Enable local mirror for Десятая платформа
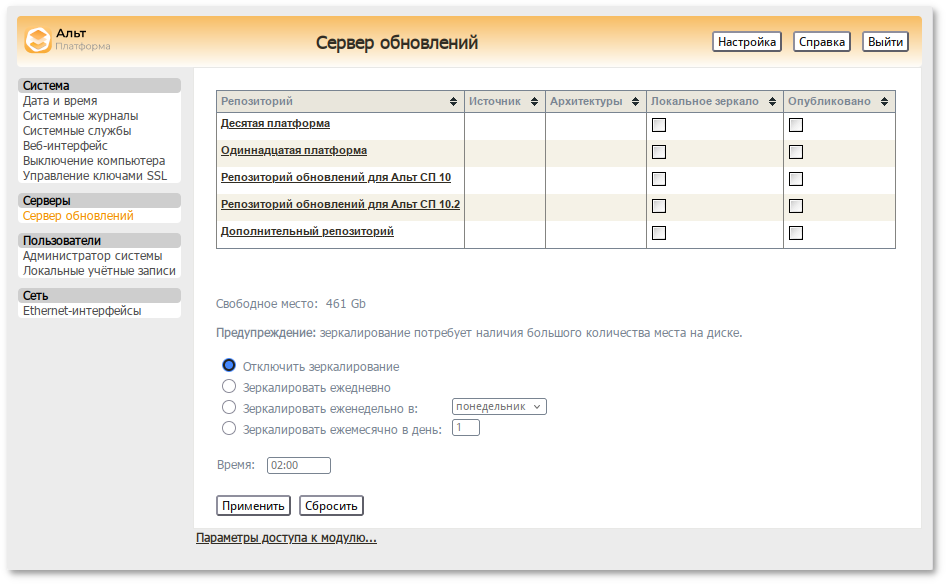Screen dimensions: 946x584 point(658,124)
